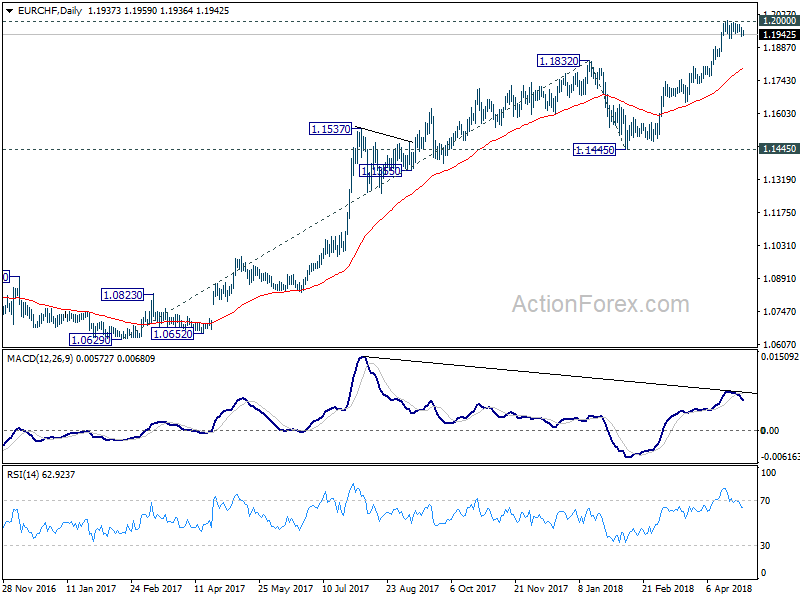Click the 8 Jan 2018 date label
This screenshot has height=600, width=800.
click(x=601, y=588)
